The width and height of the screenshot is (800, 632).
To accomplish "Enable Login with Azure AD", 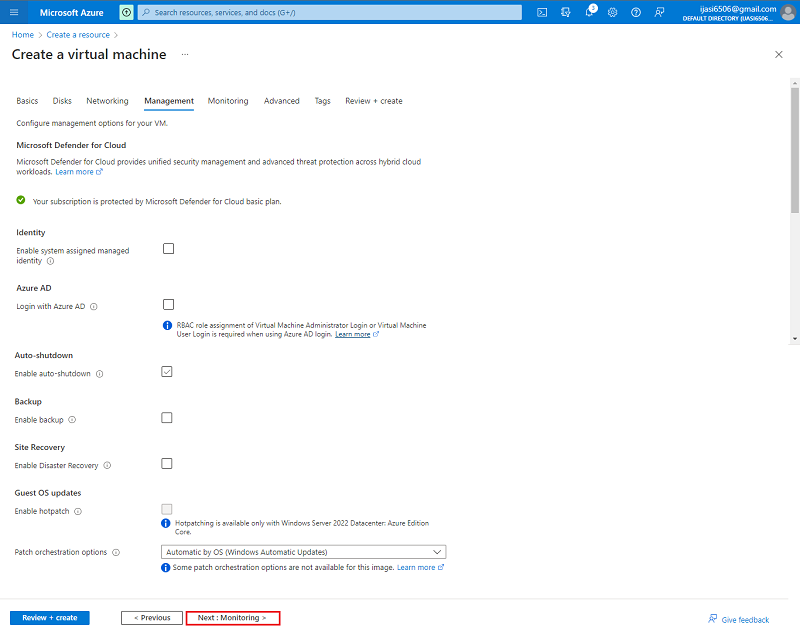I will [x=167, y=304].
